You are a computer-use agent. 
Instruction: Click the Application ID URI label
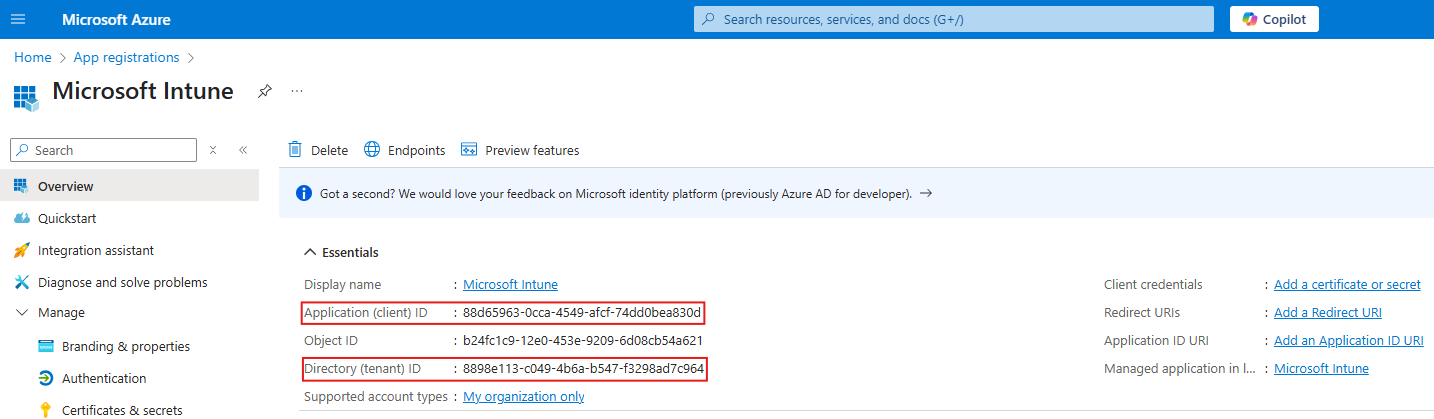click(1157, 340)
